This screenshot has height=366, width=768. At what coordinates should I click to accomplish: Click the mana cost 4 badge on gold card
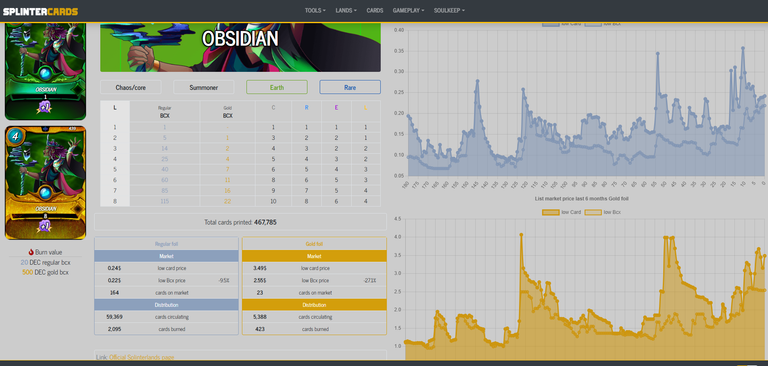pos(15,137)
